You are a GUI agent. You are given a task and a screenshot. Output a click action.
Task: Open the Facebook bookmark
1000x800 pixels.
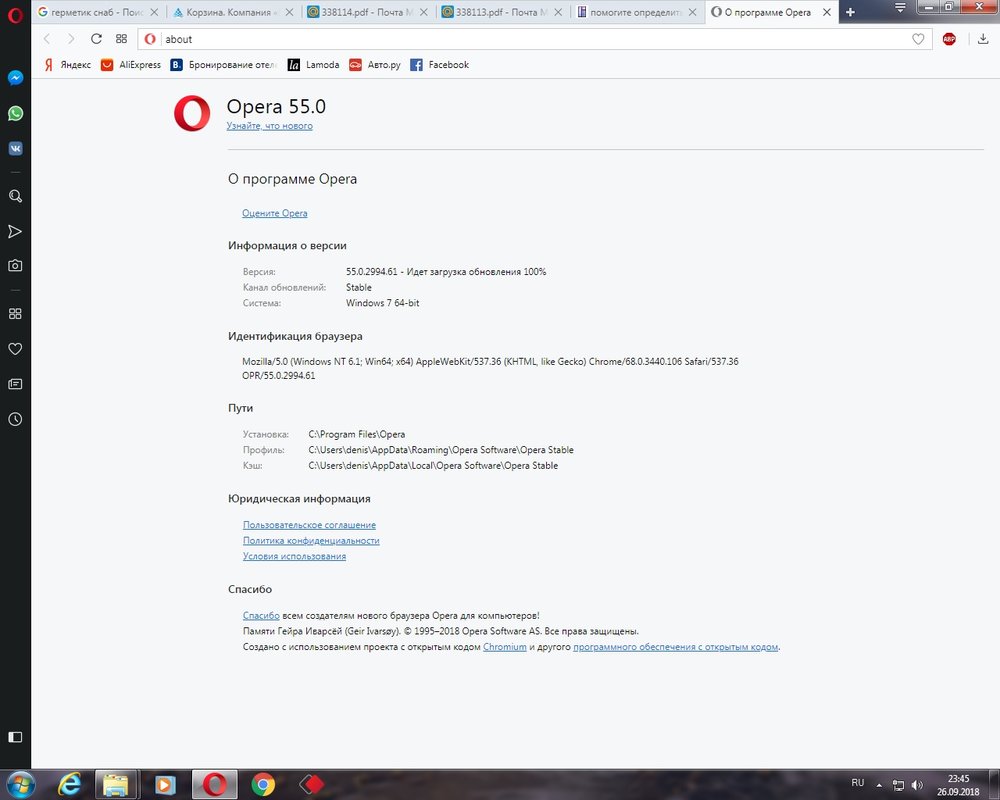[439, 64]
